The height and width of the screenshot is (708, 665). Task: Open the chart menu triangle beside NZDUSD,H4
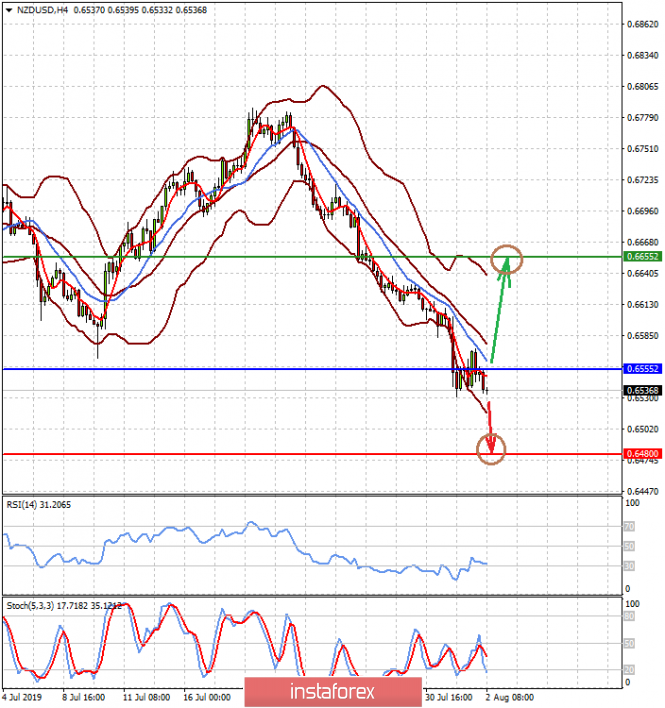coord(9,10)
